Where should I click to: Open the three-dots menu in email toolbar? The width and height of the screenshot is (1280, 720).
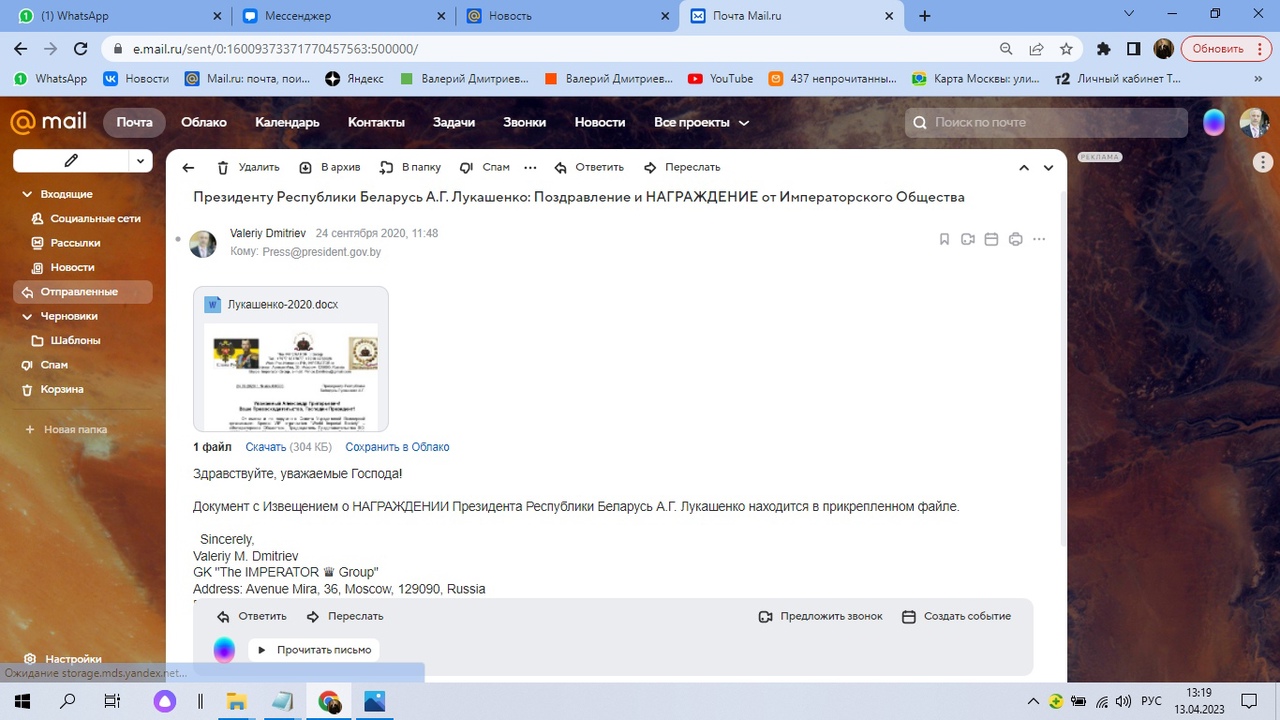pos(530,168)
